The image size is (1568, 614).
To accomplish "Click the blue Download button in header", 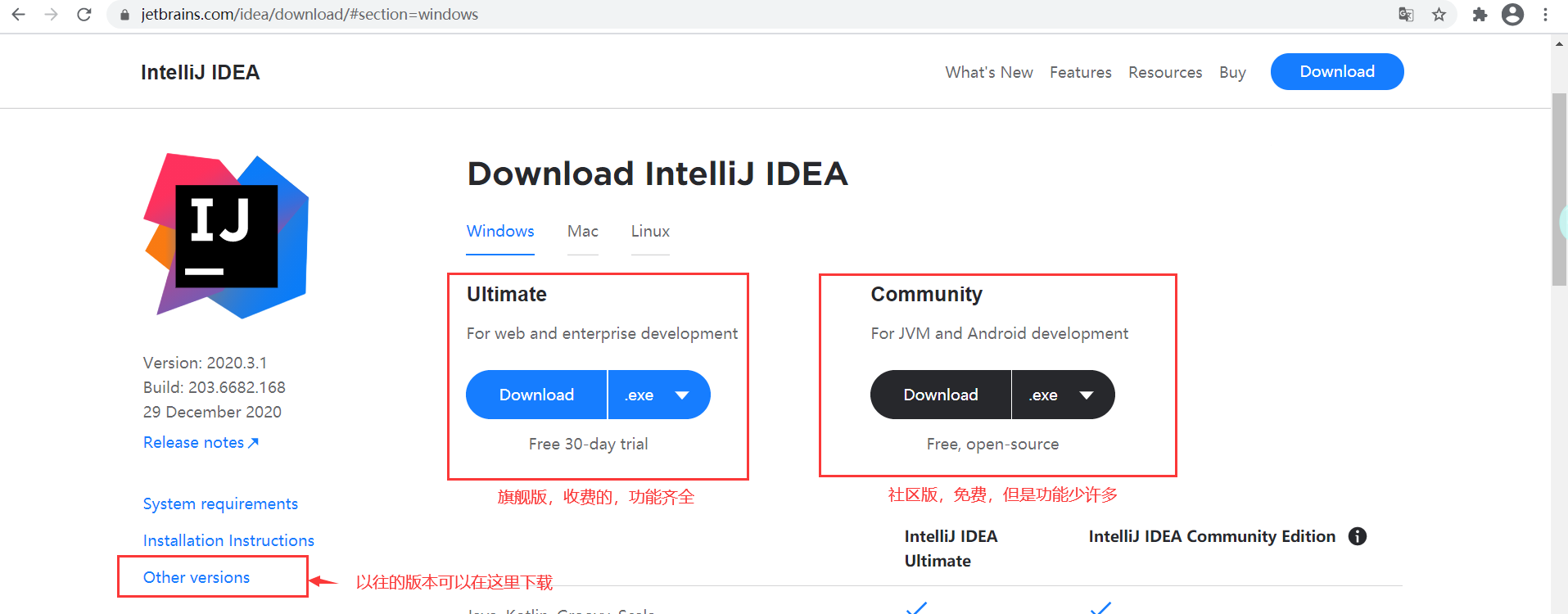I will [x=1337, y=71].
